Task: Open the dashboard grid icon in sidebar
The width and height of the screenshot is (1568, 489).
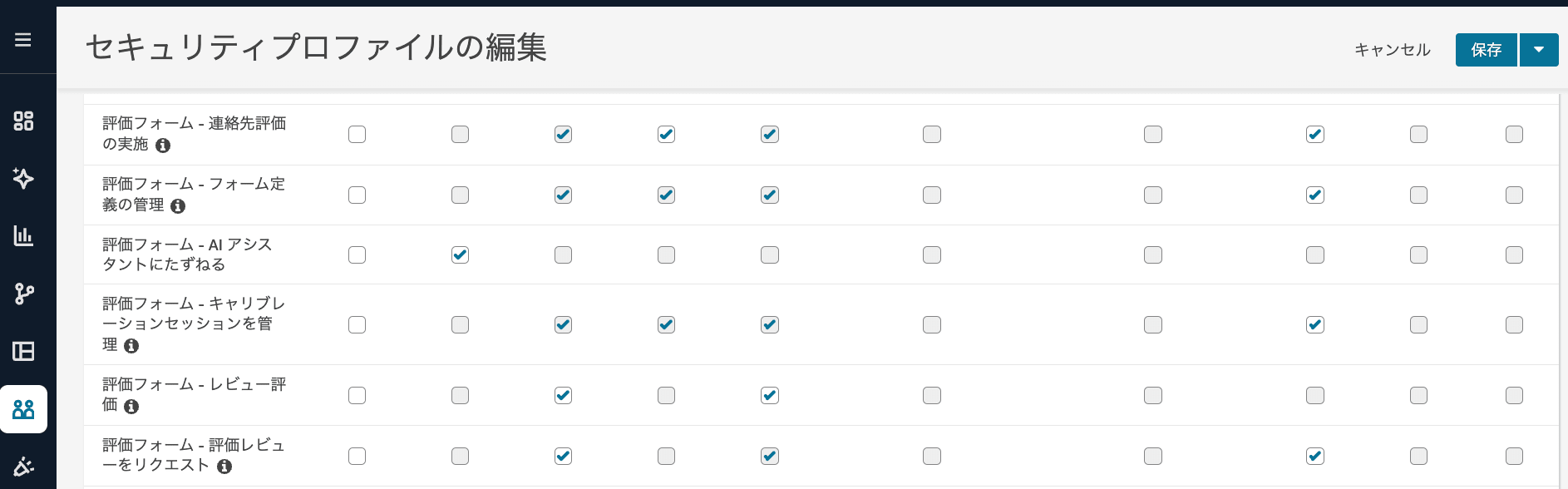Action: coord(23,121)
